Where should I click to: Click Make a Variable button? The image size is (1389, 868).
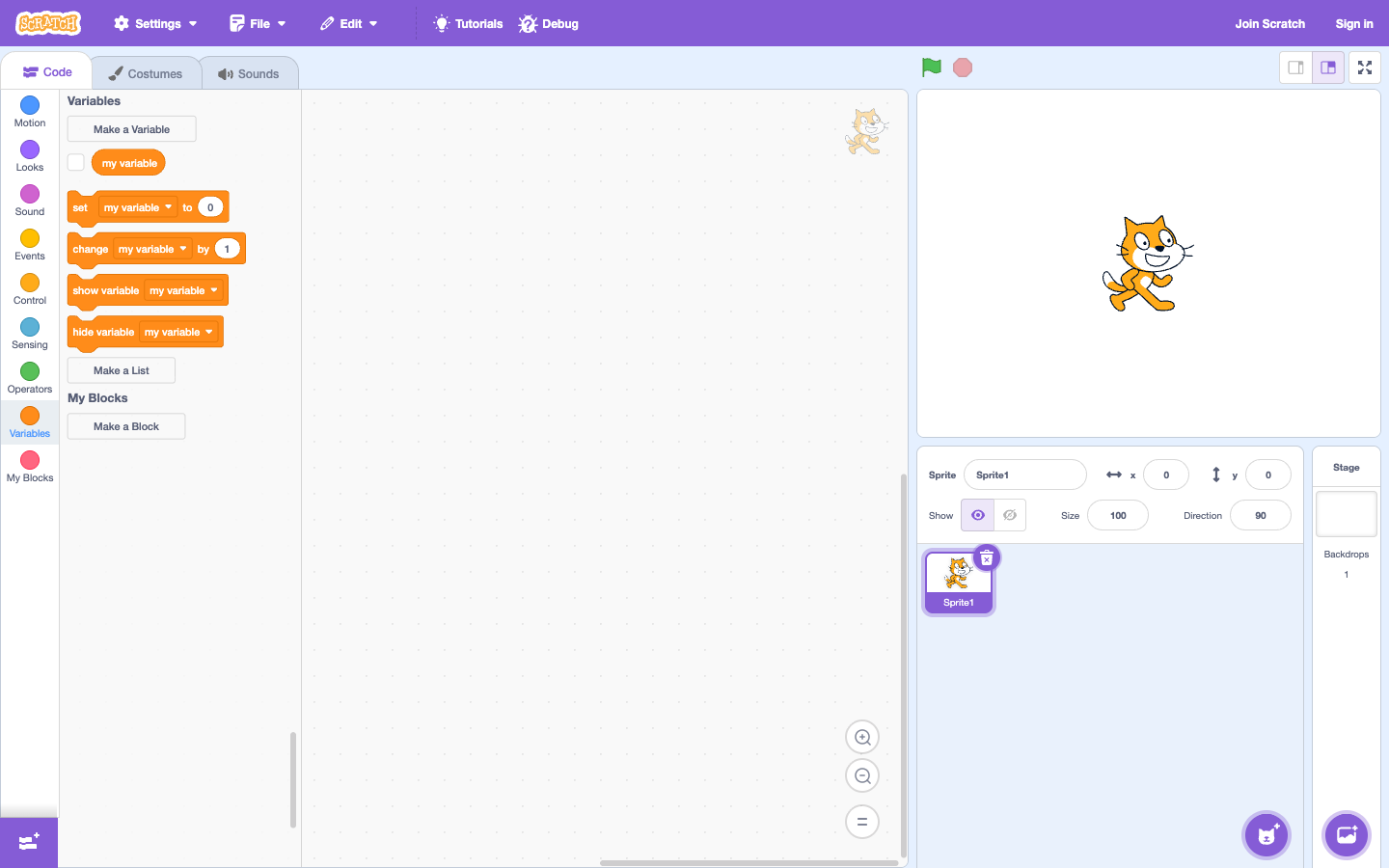(x=131, y=129)
